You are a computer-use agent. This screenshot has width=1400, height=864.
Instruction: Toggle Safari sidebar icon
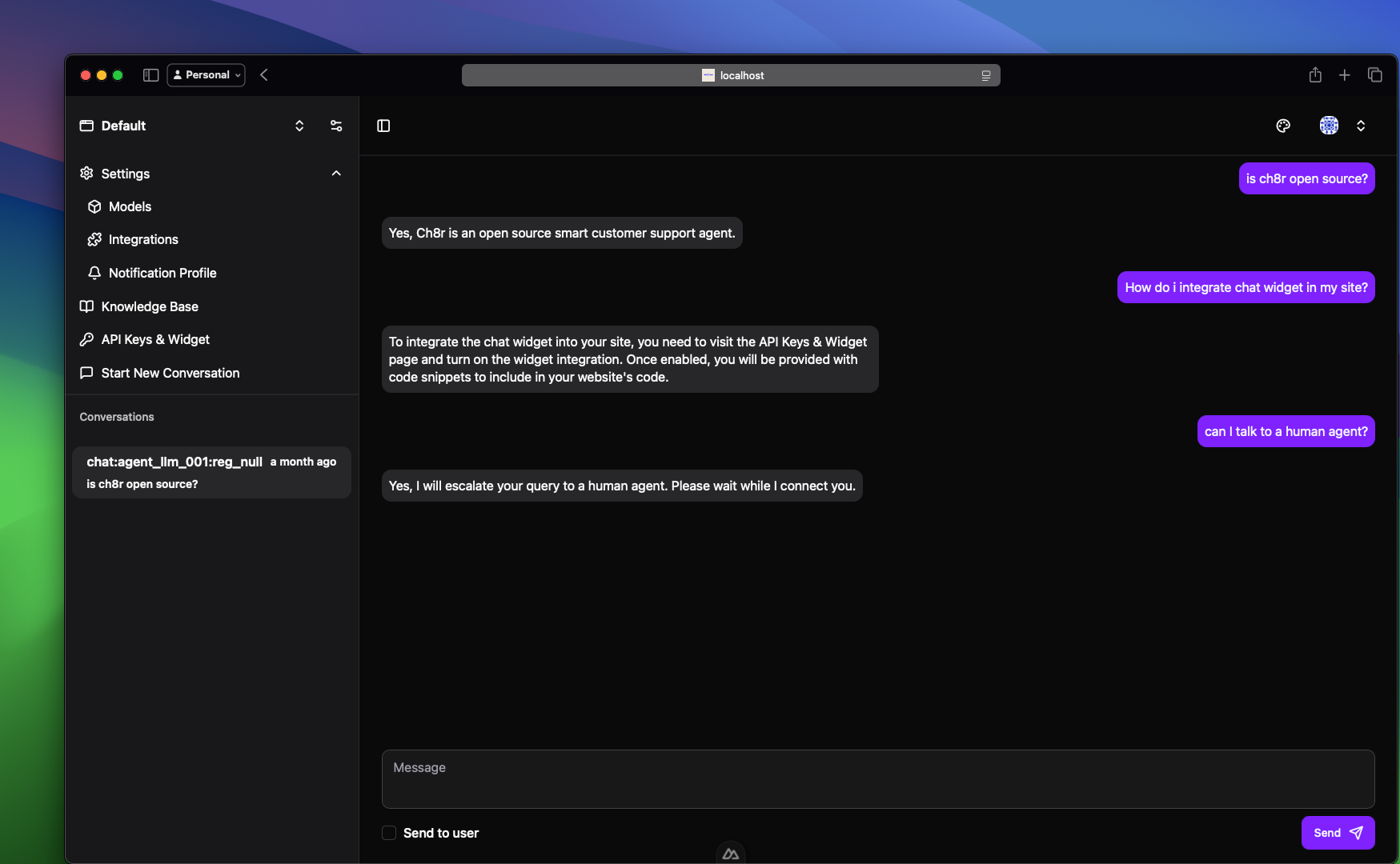pyautogui.click(x=150, y=75)
